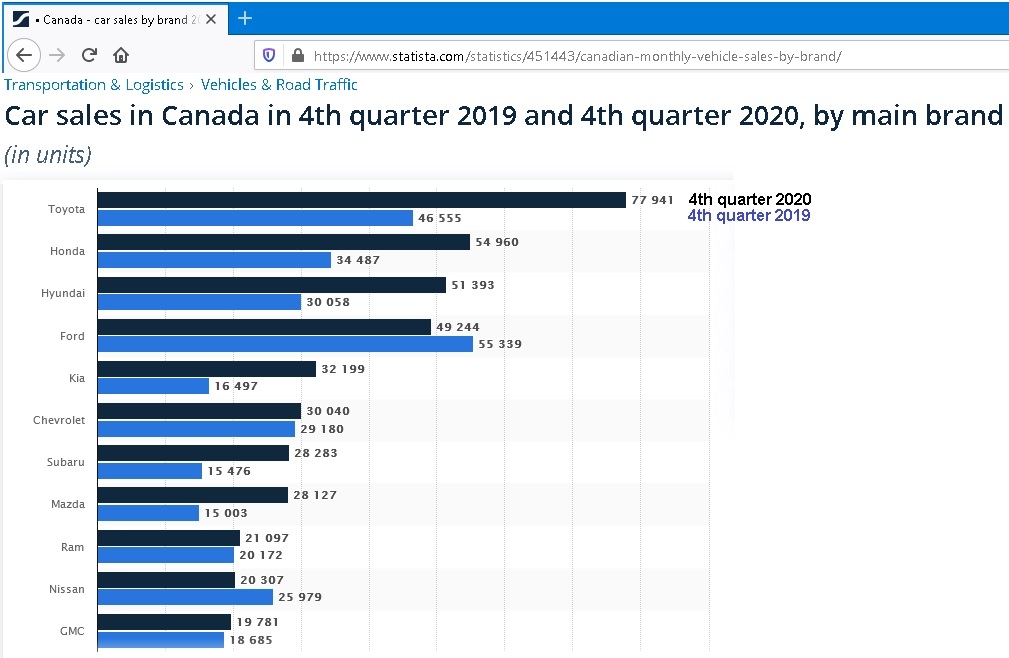Click the Hyundai 2020 bar valued 51 393
The width and height of the screenshot is (1009, 658).
pyautogui.click(x=272, y=285)
